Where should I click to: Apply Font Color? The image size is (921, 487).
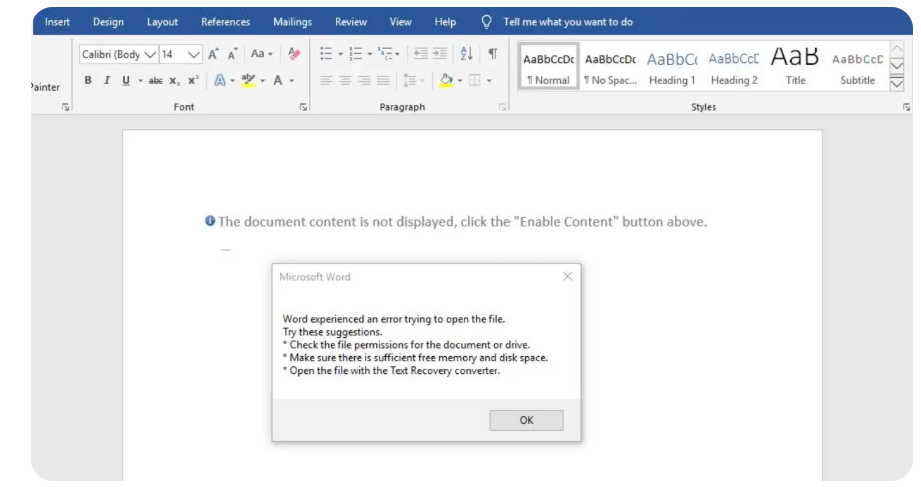tap(278, 80)
